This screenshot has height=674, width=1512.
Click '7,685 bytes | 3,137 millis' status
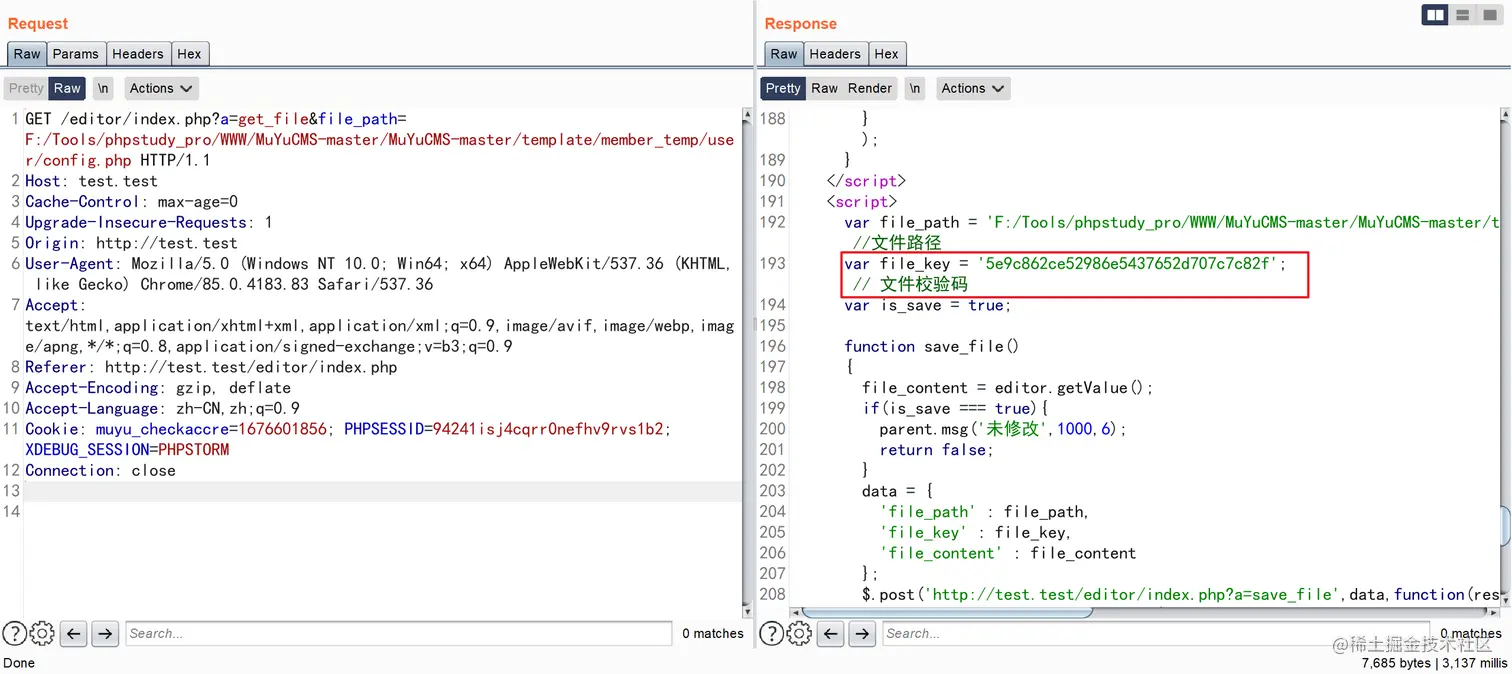[x=1434, y=663]
